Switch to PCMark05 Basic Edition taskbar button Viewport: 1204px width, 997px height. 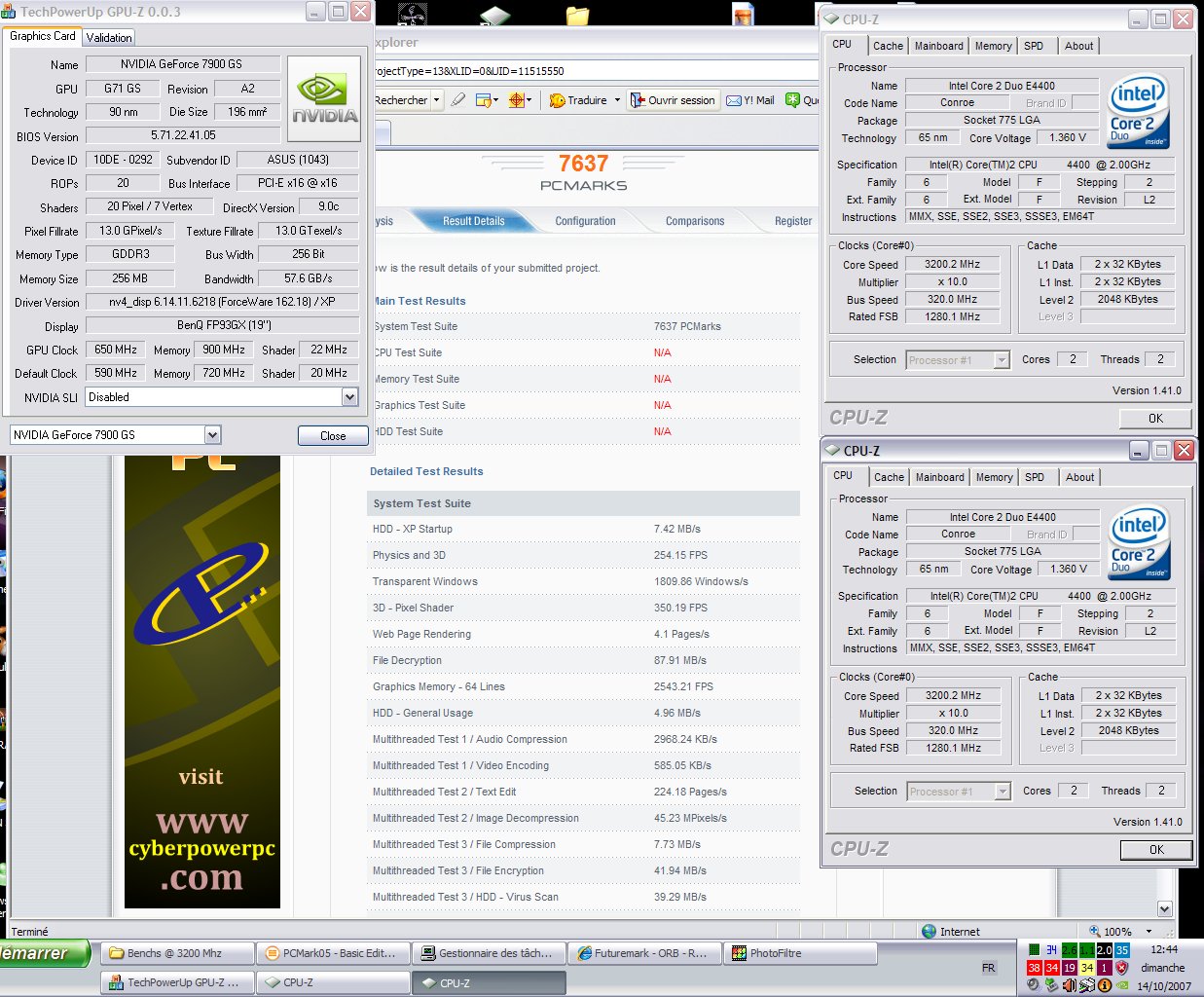[333, 953]
